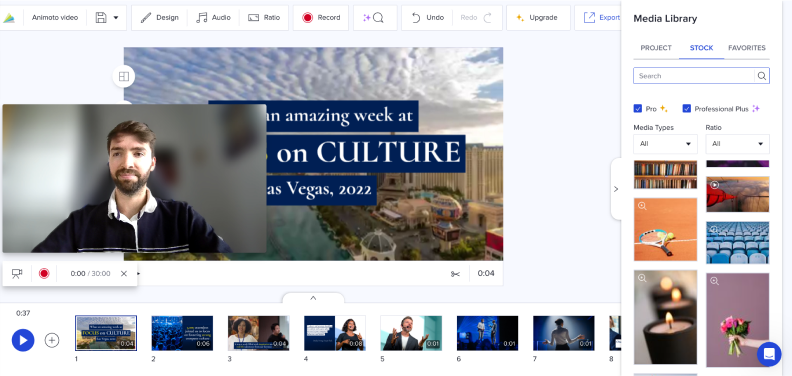Image resolution: width=792 pixels, height=376 pixels.
Task: Open the sparkle search tool
Action: [375, 18]
